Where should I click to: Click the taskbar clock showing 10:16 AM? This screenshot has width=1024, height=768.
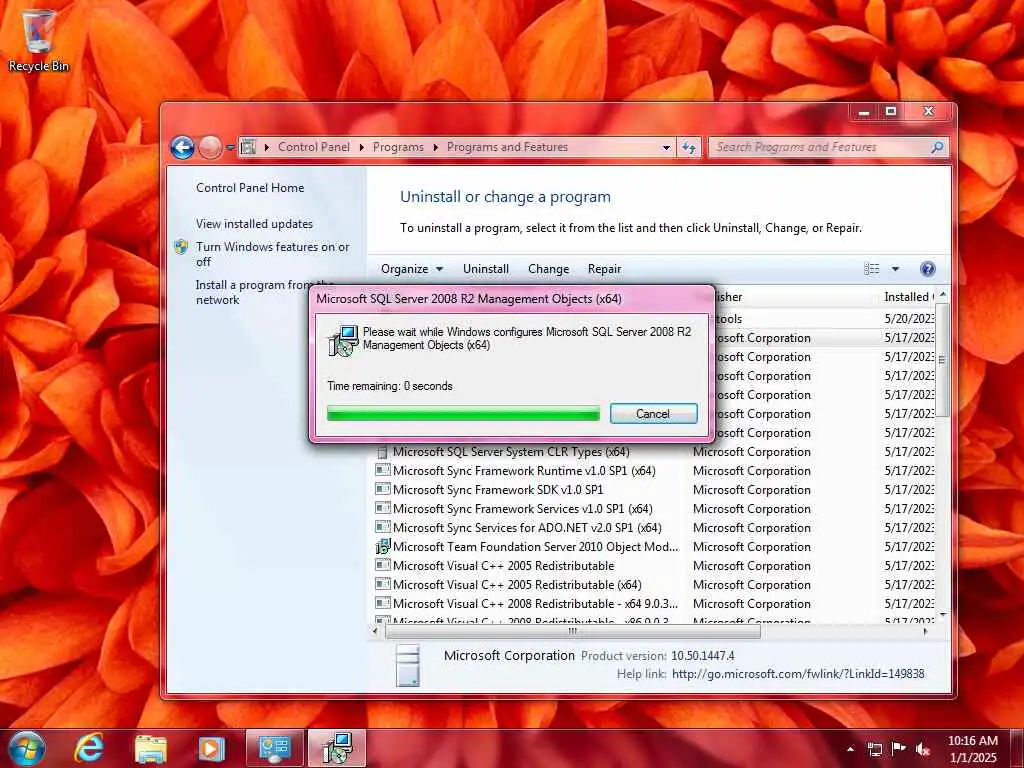click(x=973, y=749)
